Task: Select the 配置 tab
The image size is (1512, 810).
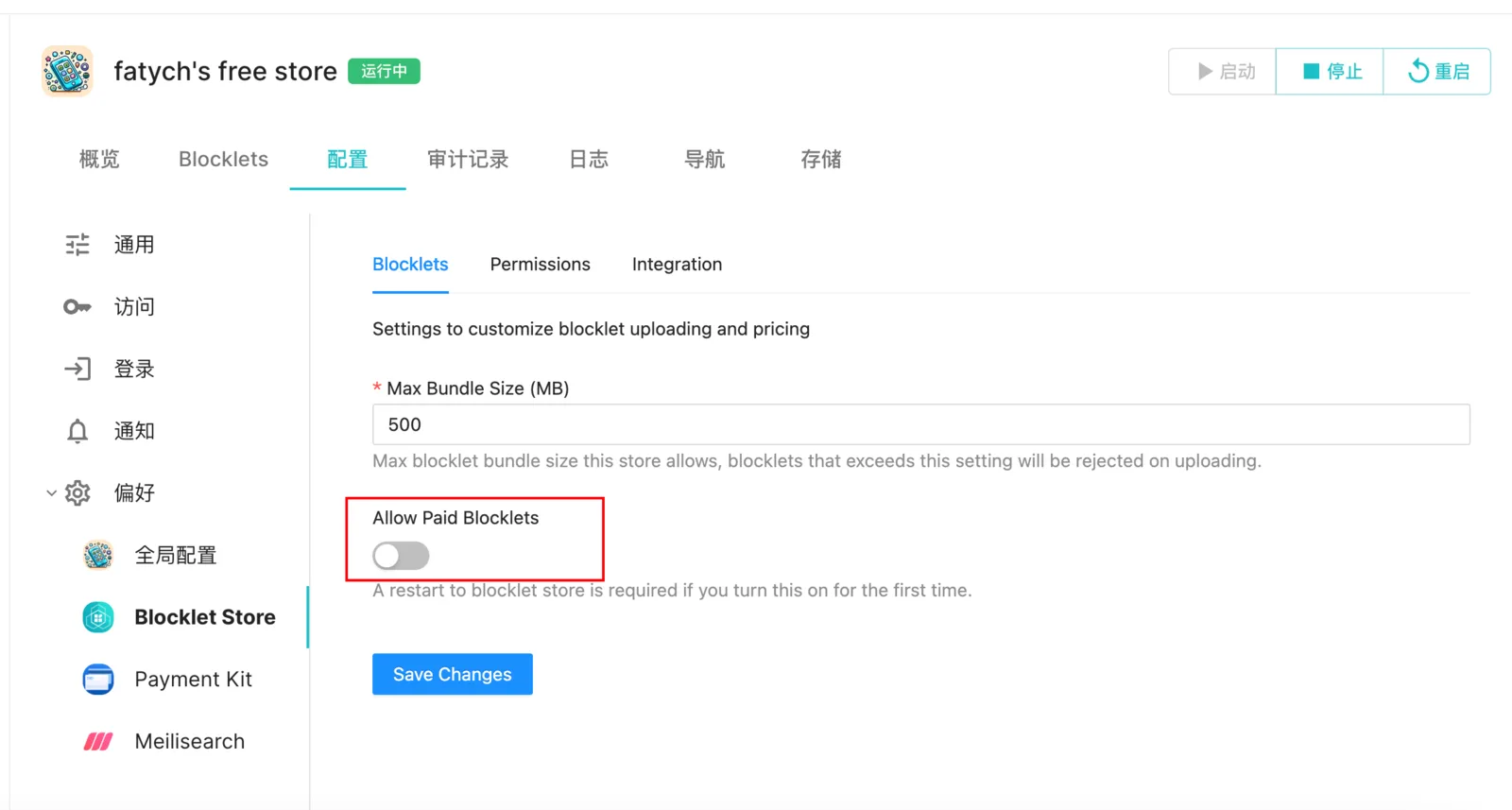Action: click(x=348, y=159)
